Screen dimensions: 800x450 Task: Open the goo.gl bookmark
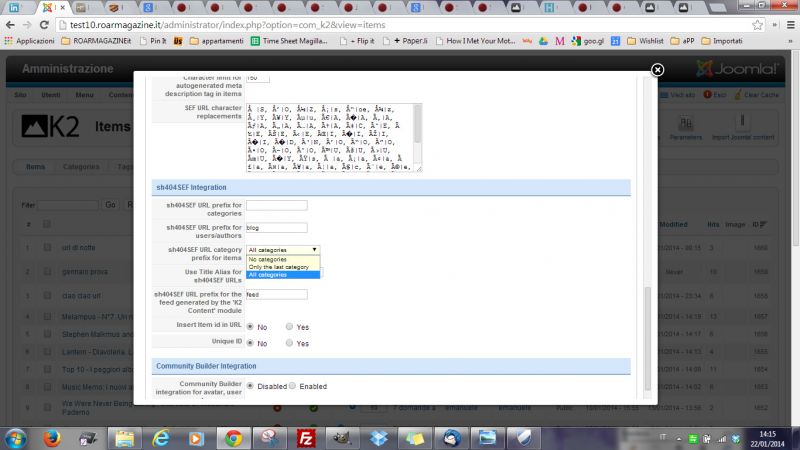click(588, 41)
